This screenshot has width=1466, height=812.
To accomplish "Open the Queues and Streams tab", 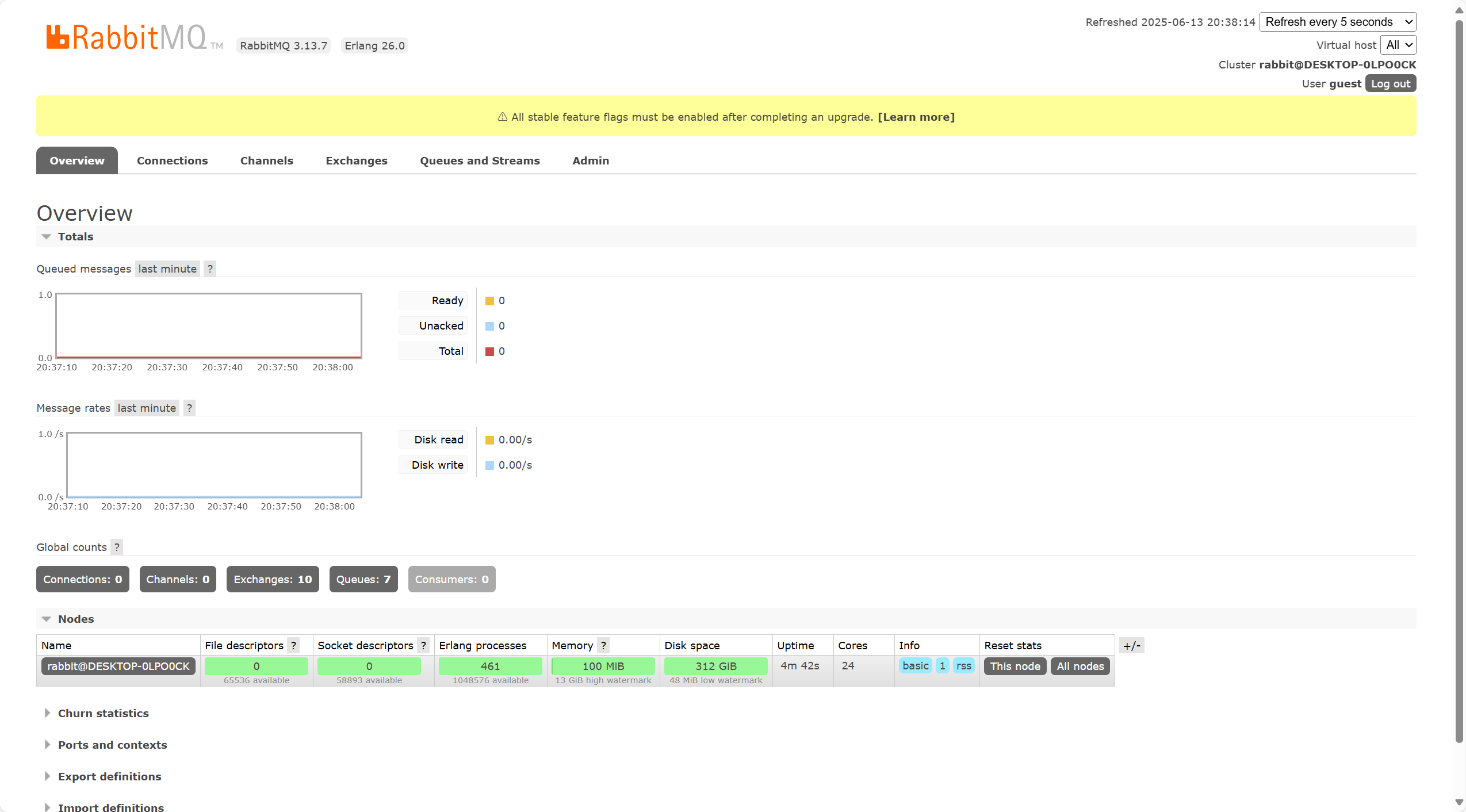I will click(480, 160).
